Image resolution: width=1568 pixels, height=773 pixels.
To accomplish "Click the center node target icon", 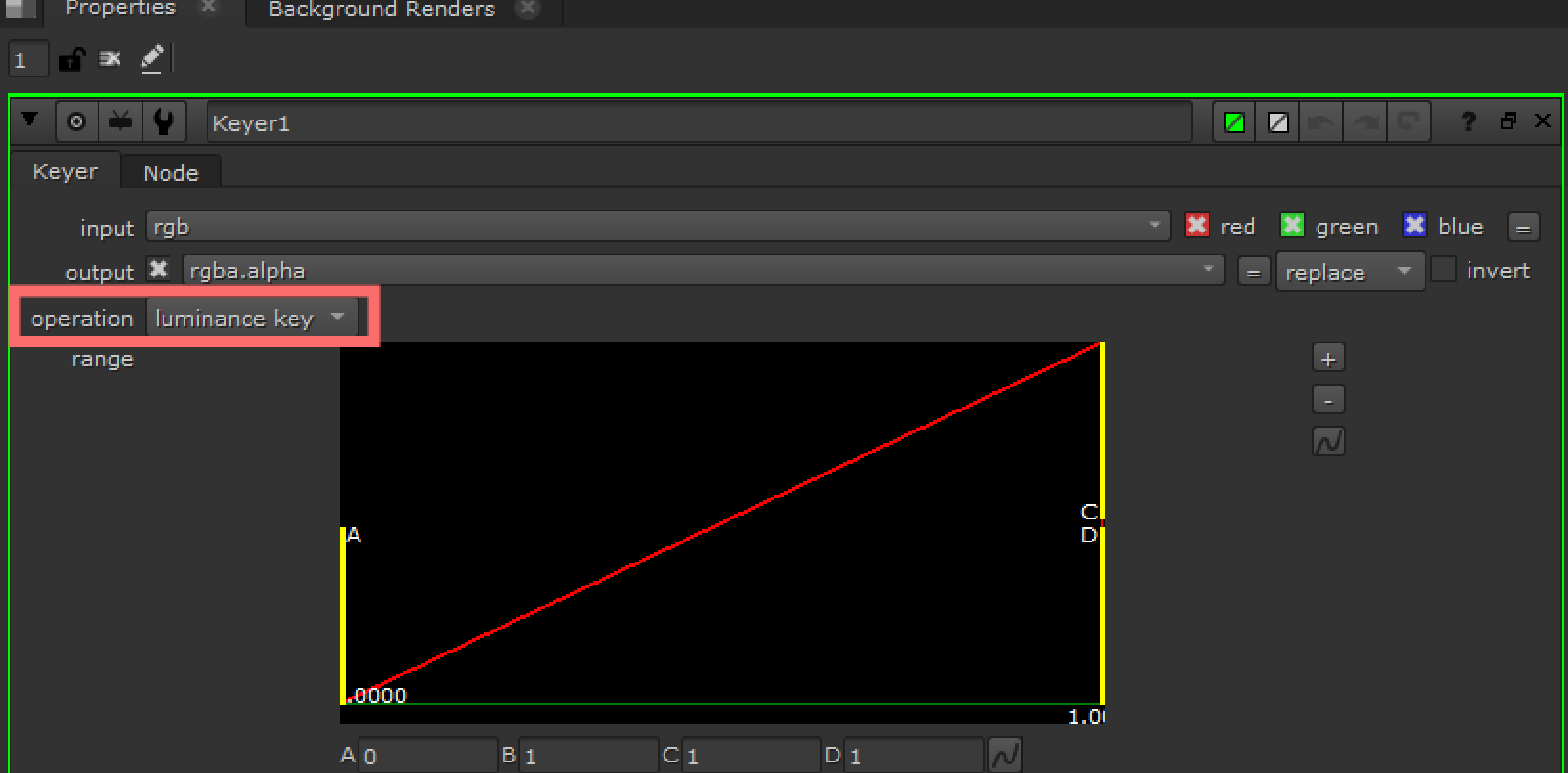I will (76, 121).
